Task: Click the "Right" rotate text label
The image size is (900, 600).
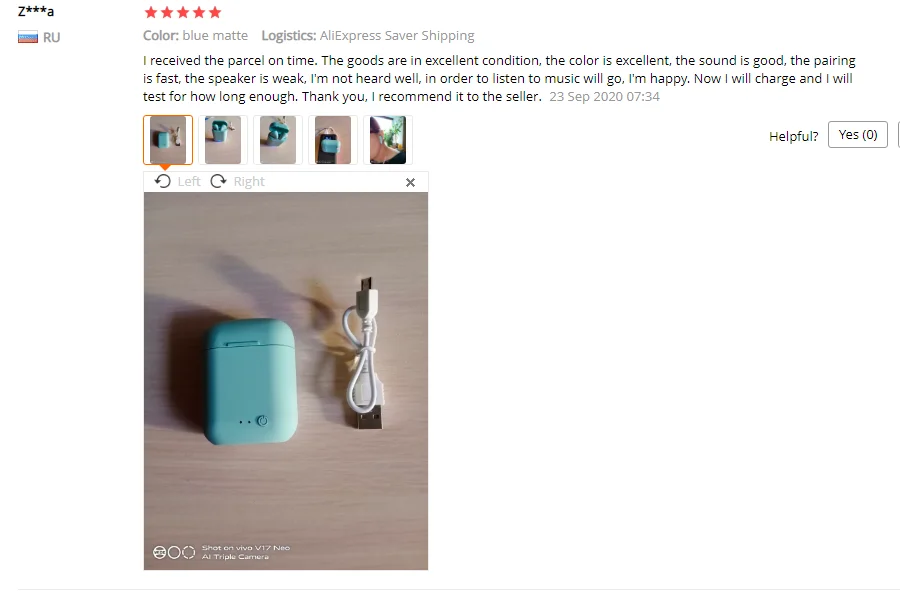Action: tap(249, 181)
